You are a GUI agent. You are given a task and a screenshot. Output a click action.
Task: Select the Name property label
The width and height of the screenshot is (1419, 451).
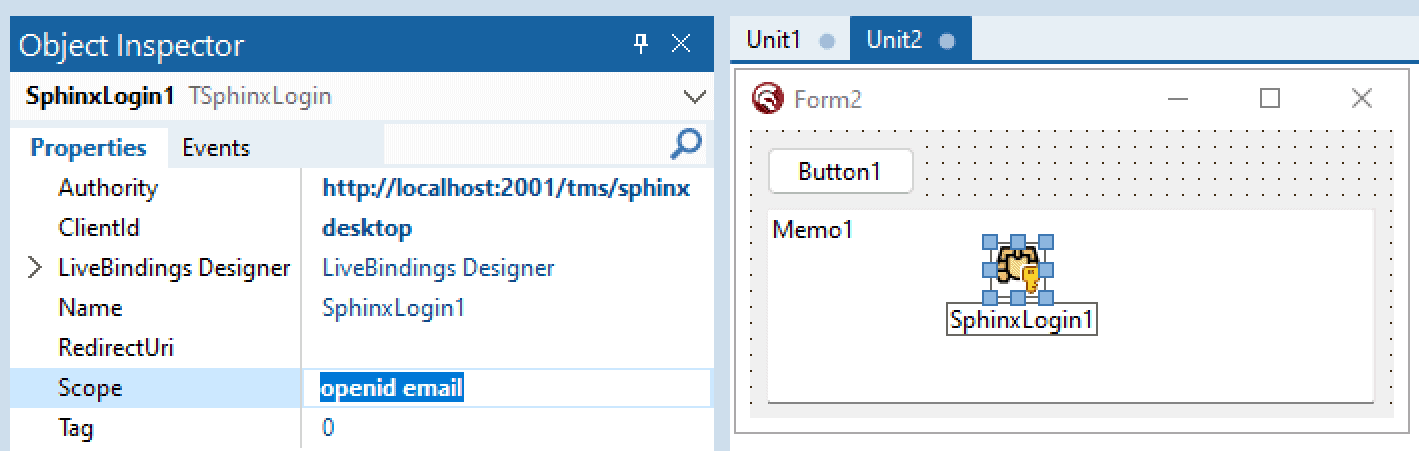click(90, 308)
